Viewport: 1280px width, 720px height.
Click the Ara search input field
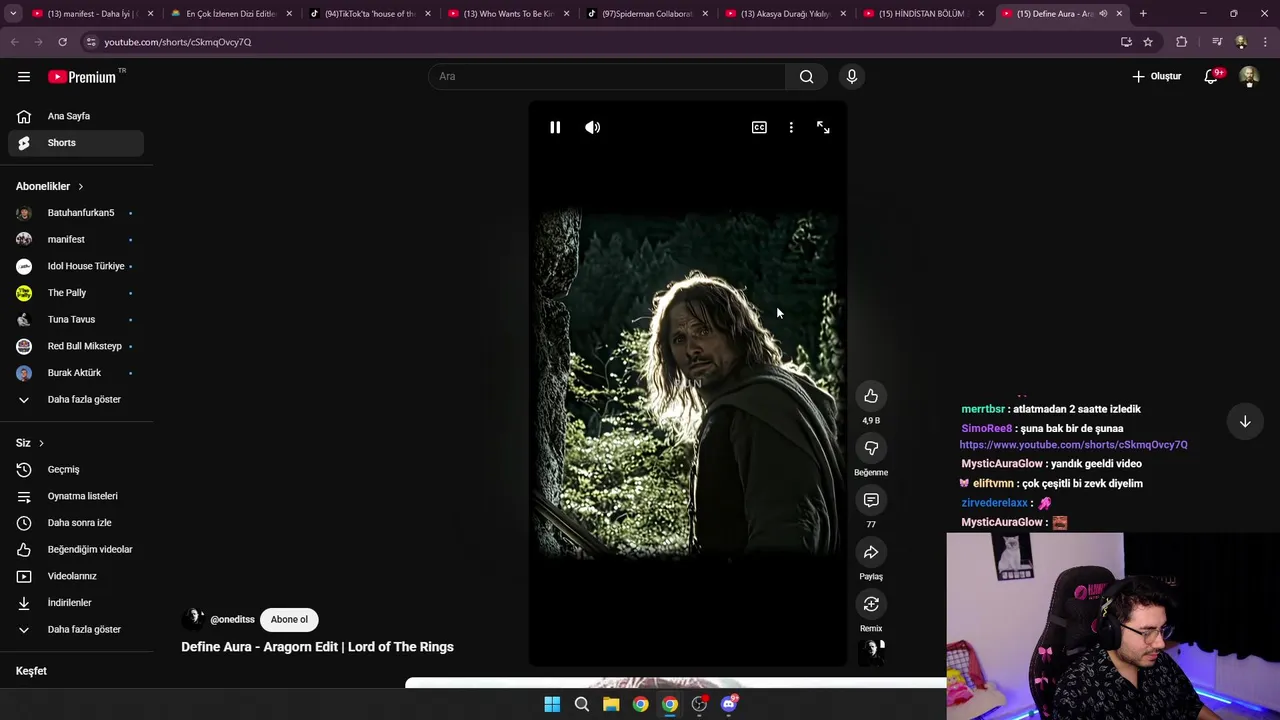pos(607,76)
